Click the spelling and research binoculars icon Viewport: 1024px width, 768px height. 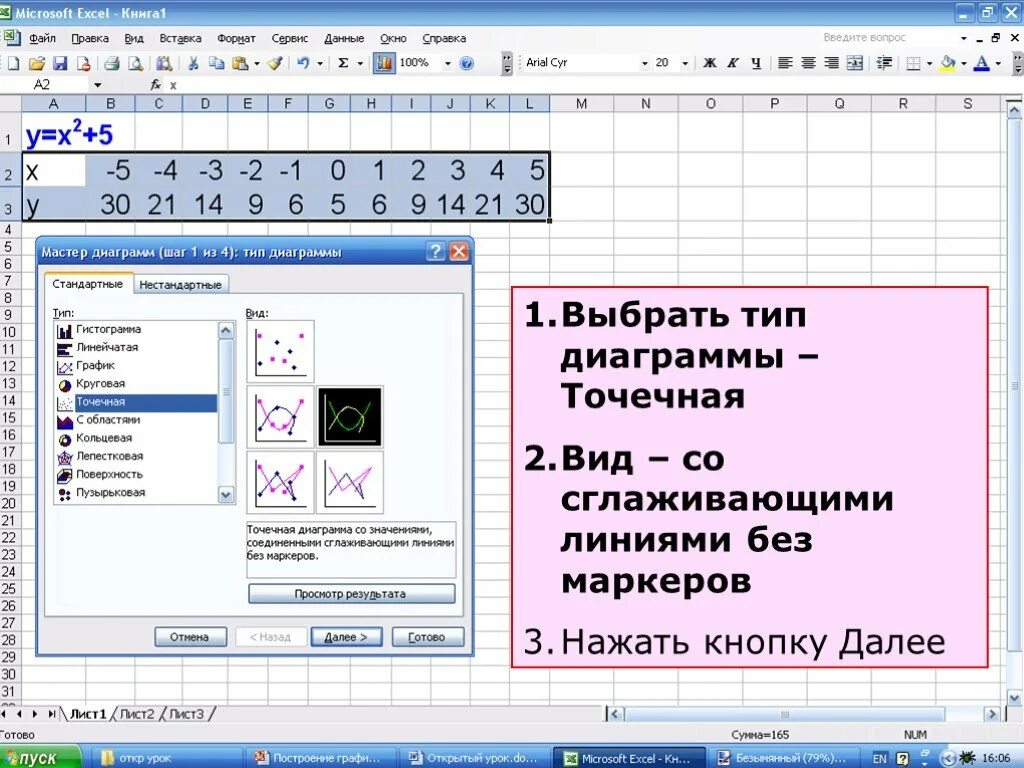point(163,63)
